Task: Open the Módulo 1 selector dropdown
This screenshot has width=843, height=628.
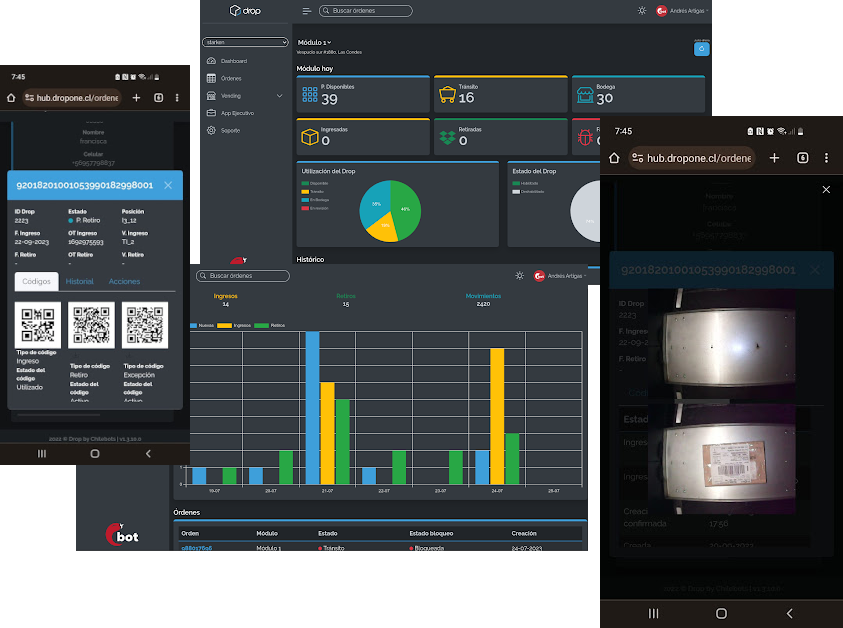Action: click(x=315, y=42)
